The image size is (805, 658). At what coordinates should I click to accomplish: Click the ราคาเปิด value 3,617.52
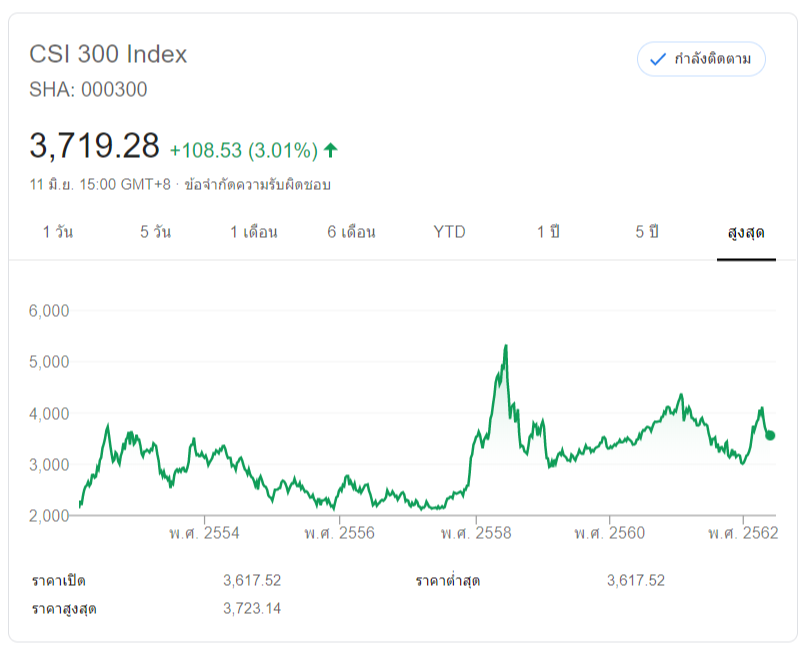(x=252, y=580)
